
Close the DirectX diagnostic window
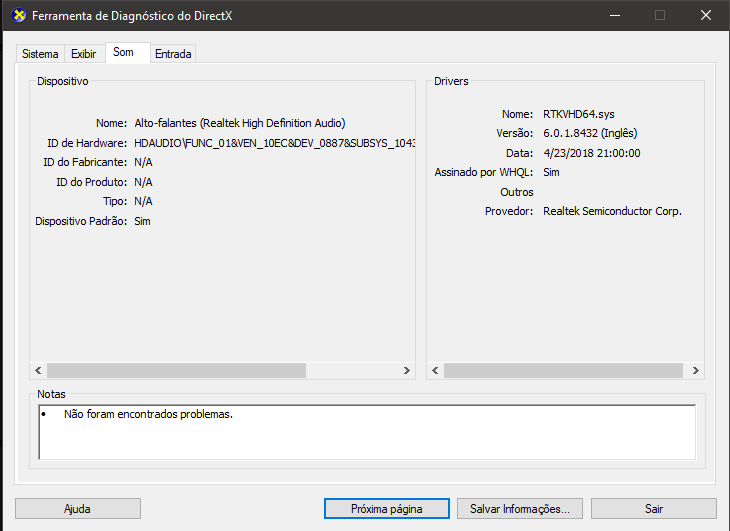pos(706,15)
